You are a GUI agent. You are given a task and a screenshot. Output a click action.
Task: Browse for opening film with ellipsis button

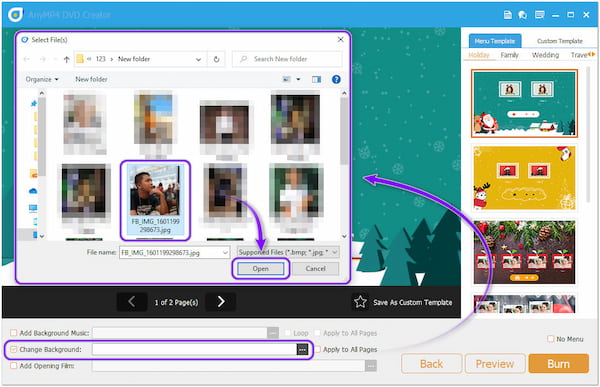pyautogui.click(x=370, y=366)
